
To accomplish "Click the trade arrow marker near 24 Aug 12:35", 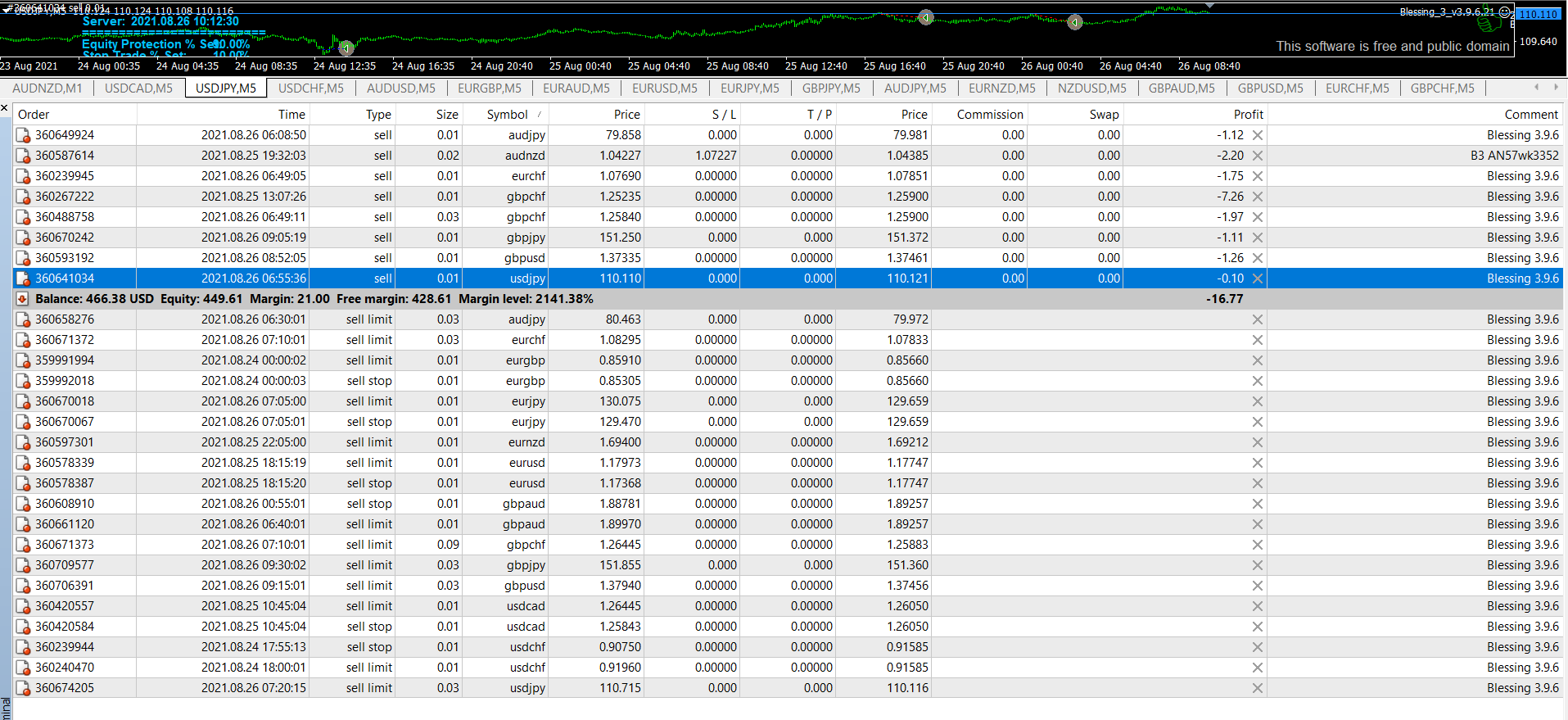I will [346, 48].
